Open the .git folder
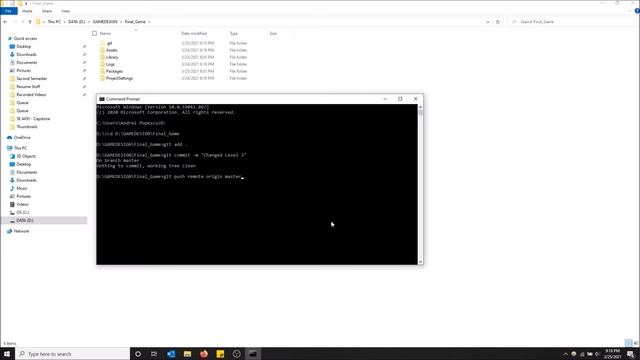 coord(109,43)
